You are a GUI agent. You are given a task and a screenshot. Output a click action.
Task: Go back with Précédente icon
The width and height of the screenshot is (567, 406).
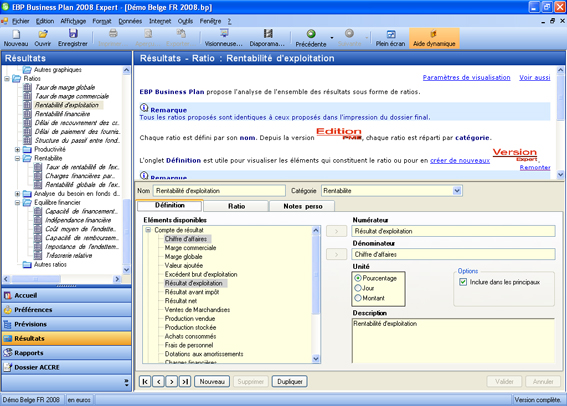(311, 38)
